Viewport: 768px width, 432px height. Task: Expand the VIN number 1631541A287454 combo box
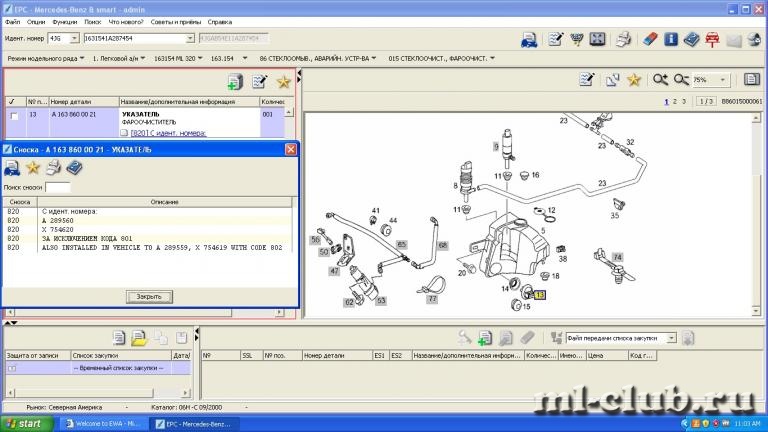pyautogui.click(x=190, y=38)
